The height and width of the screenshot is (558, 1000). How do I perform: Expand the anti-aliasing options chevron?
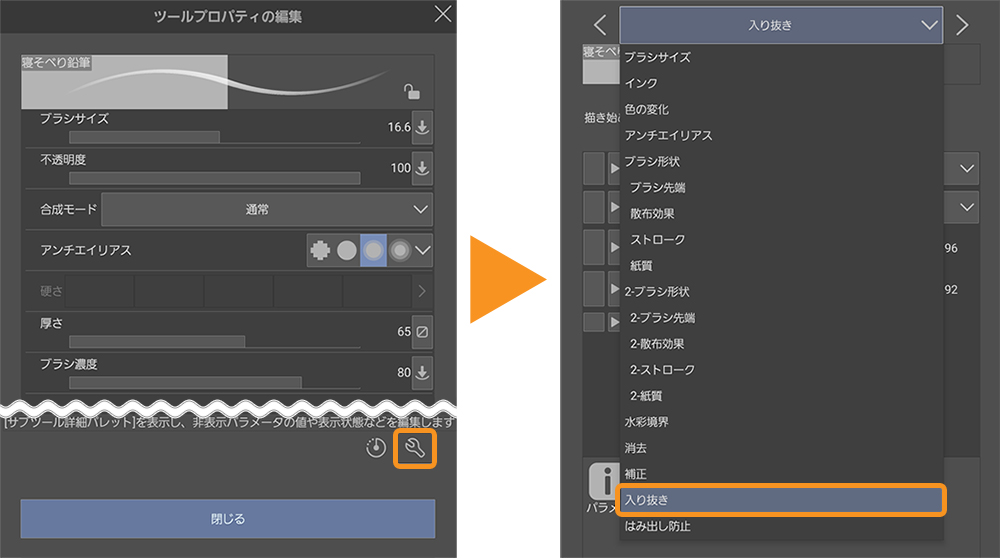click(423, 250)
